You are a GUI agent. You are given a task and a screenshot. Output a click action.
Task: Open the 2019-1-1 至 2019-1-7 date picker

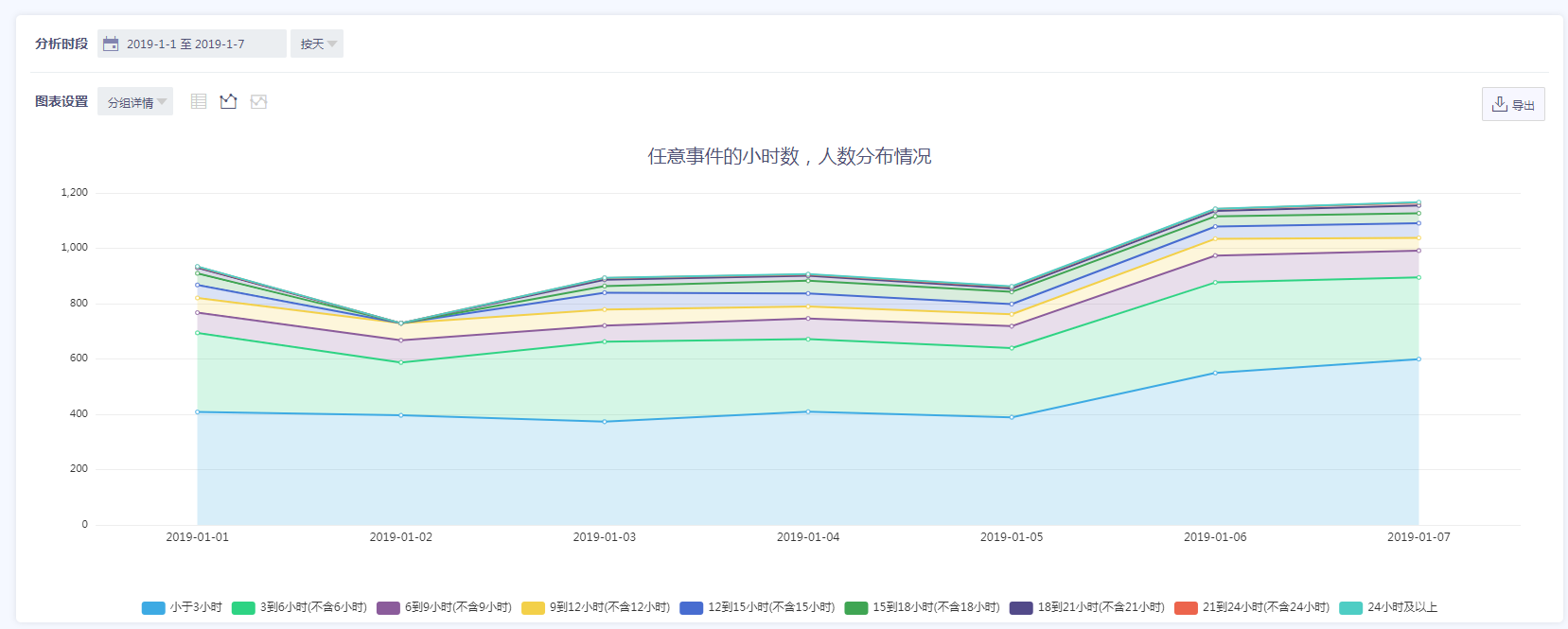[185, 44]
